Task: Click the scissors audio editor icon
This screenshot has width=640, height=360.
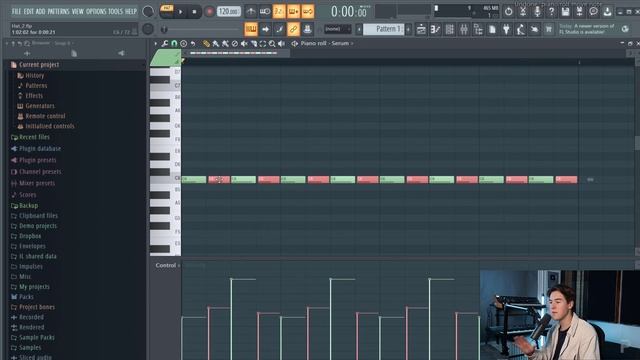Action: pyautogui.click(x=523, y=11)
